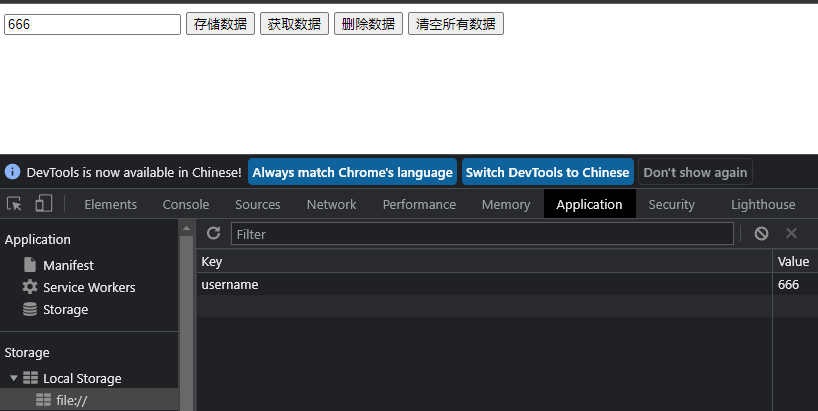This screenshot has width=818, height=411.
Task: Click the 清空所有数据 button
Action: click(455, 24)
